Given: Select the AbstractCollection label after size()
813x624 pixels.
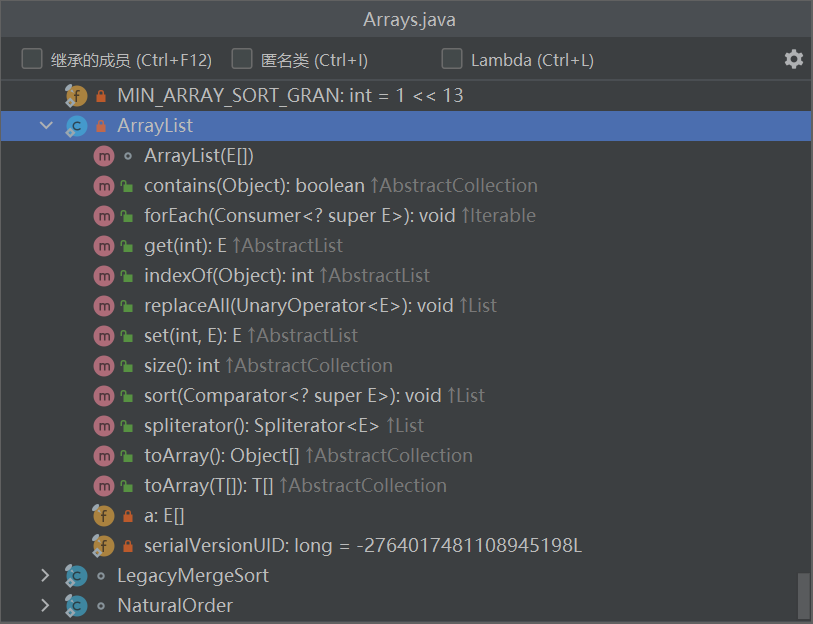Looking at the screenshot, I should coord(311,365).
